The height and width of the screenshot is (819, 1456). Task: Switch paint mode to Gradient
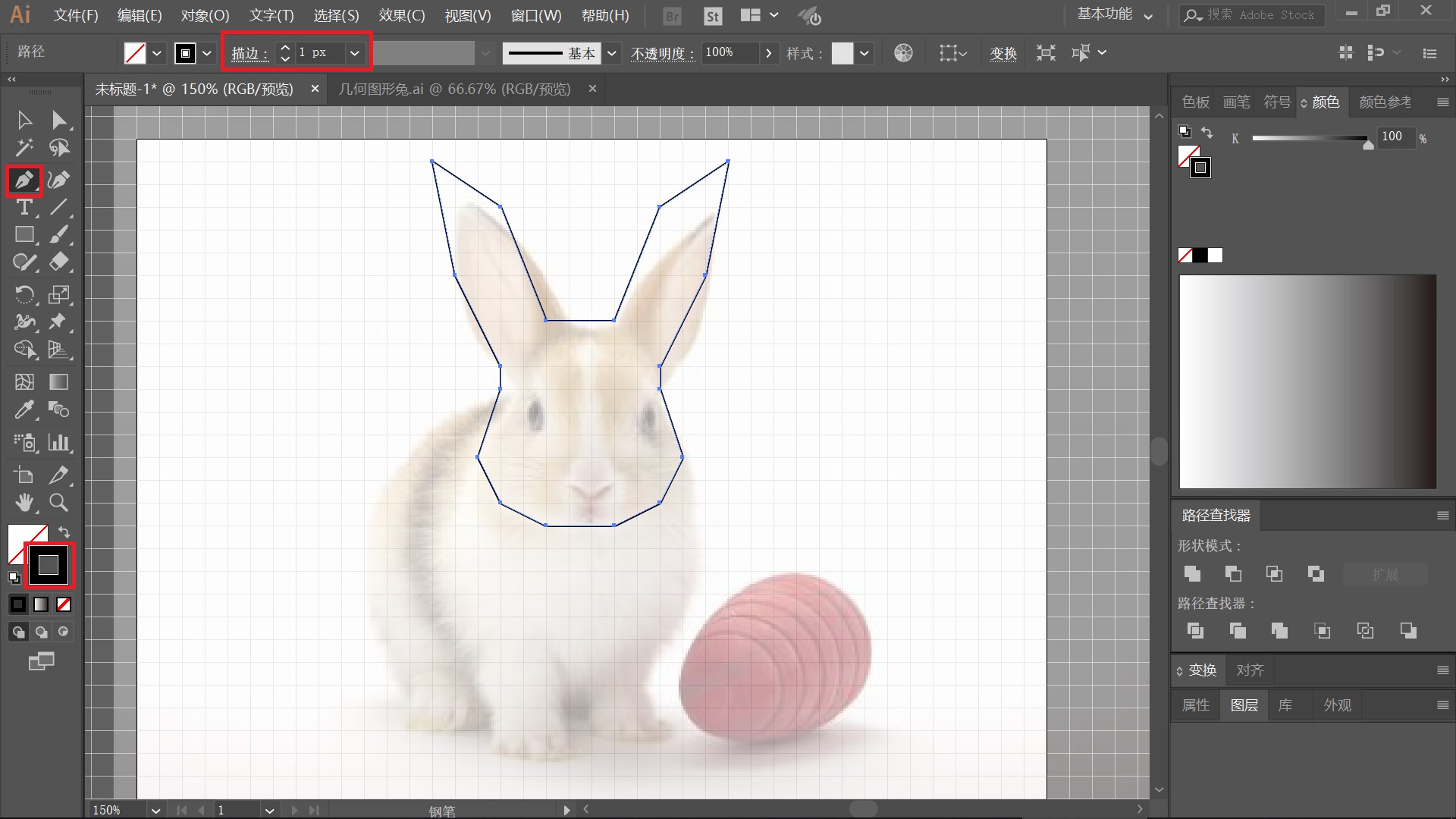click(41, 604)
